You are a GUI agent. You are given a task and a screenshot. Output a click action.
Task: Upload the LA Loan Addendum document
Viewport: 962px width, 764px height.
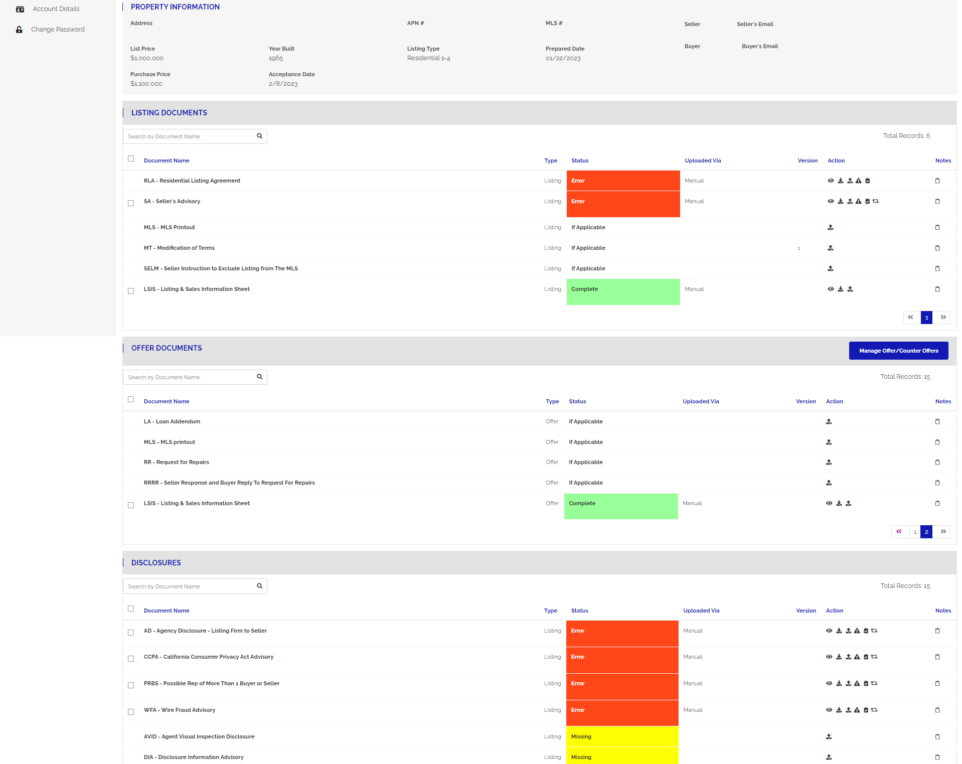828,422
